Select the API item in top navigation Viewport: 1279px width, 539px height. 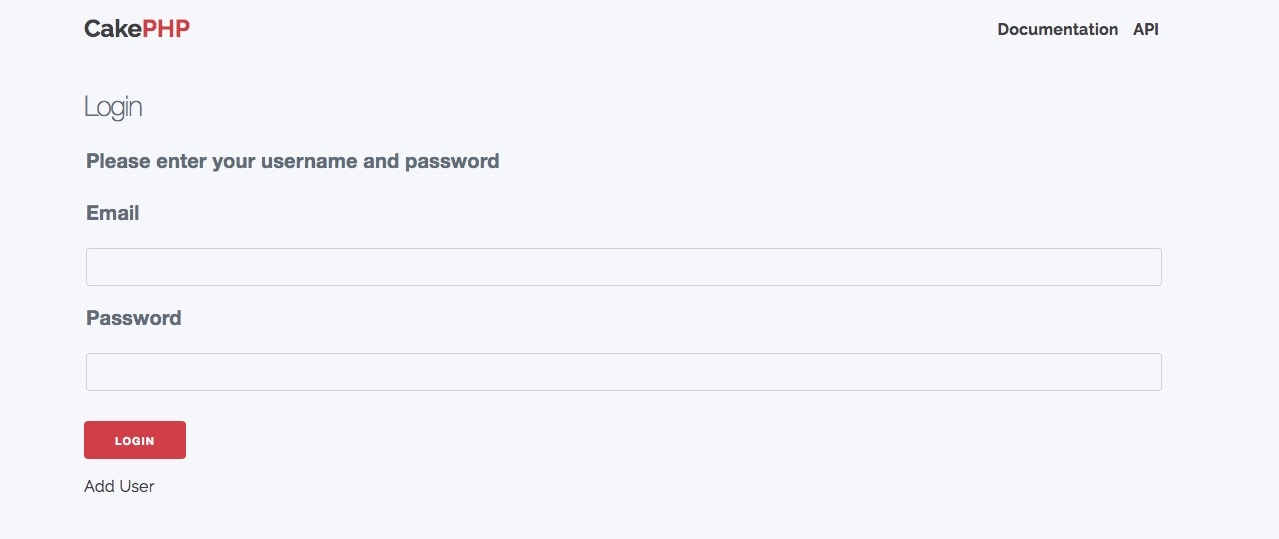pyautogui.click(x=1145, y=30)
